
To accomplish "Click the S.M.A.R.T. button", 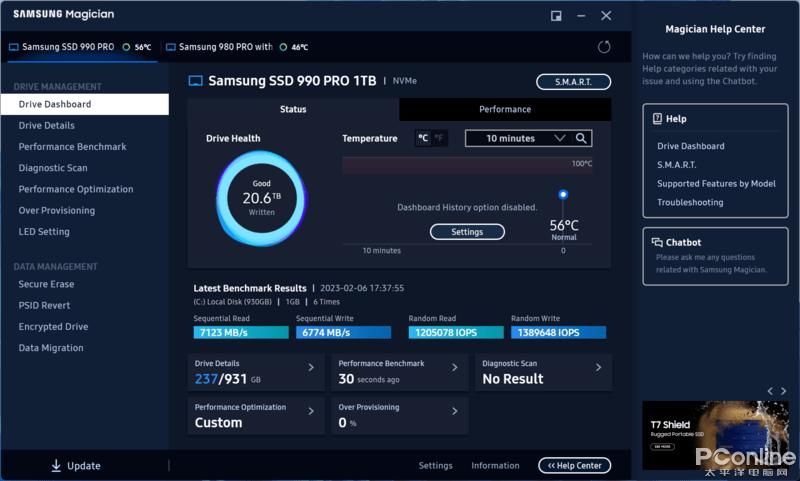I will [x=573, y=82].
